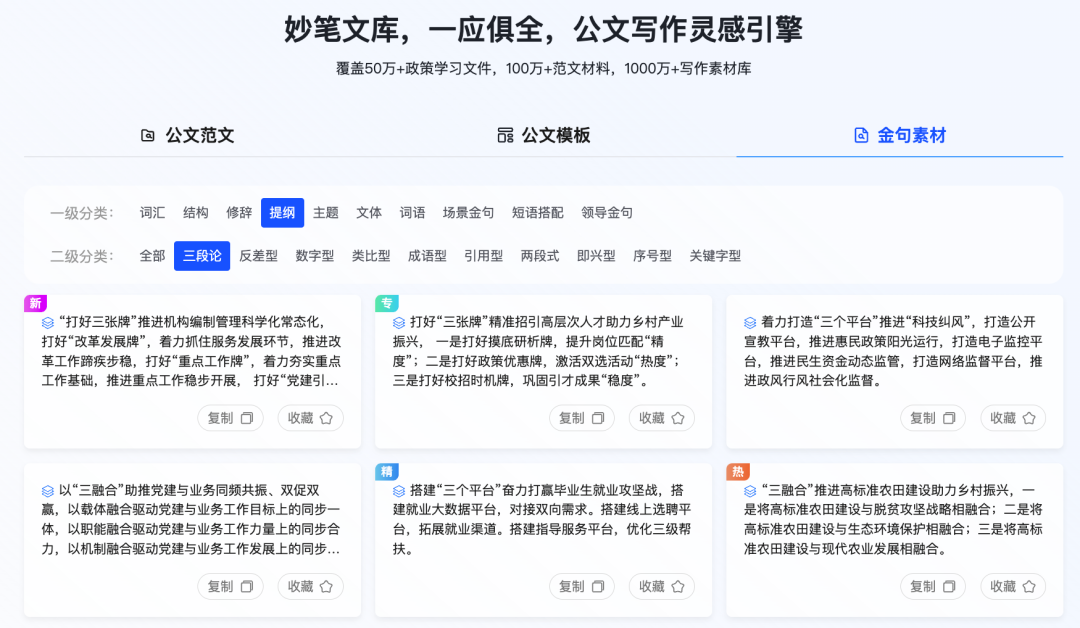Click the 专 badge on the 打好三张牌精准招引 card

(x=386, y=301)
